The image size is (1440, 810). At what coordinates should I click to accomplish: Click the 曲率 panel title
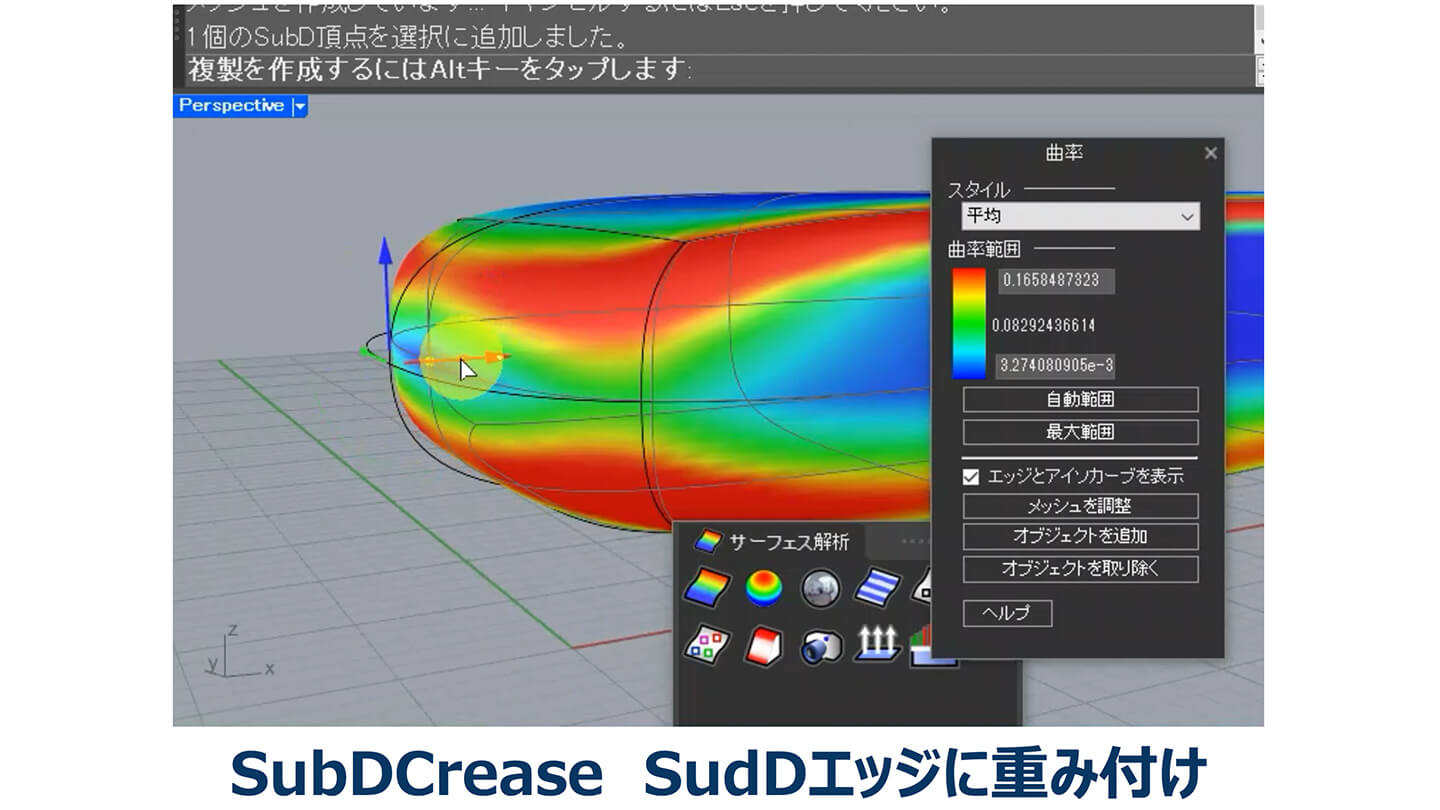[x=1064, y=153]
